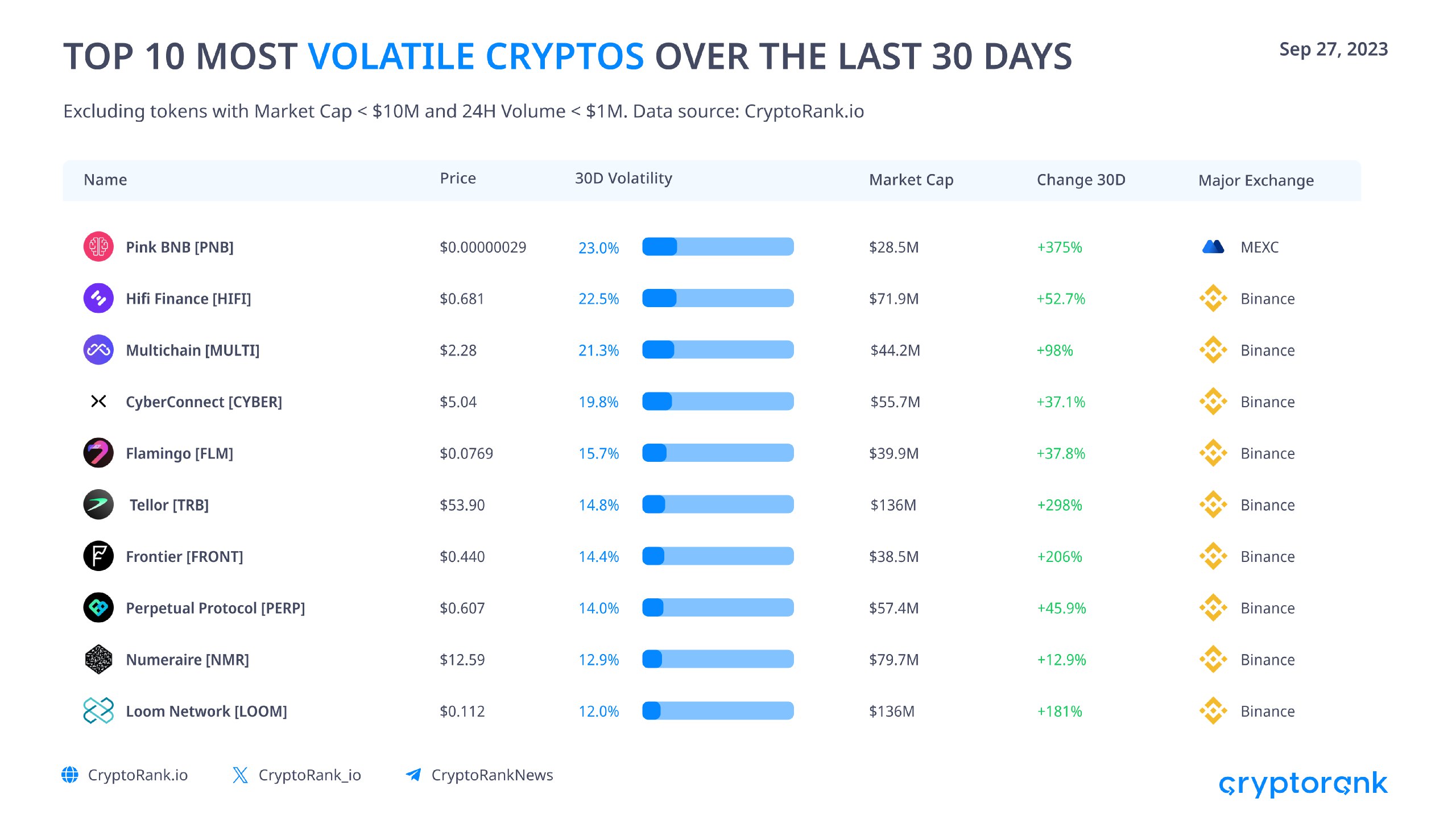The image size is (1456, 819).
Task: Click the Frontier coin logo
Action: [x=98, y=556]
